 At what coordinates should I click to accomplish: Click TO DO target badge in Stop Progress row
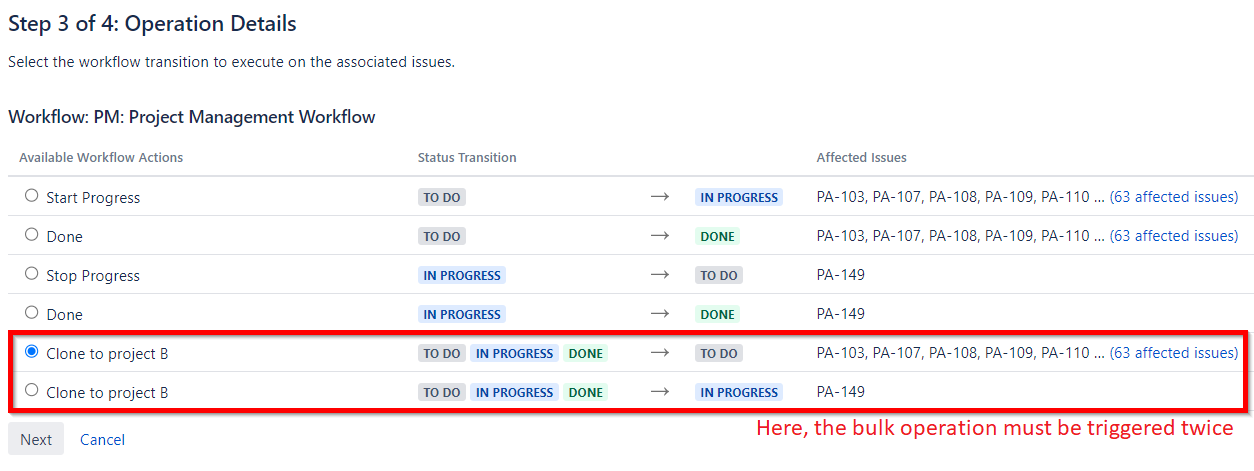[719, 276]
